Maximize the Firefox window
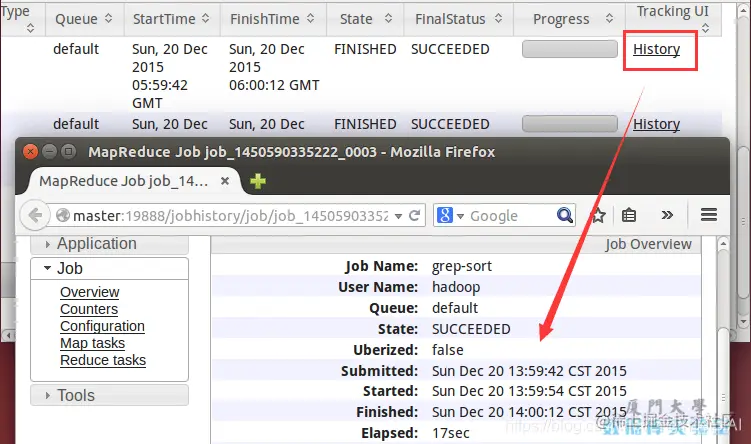This screenshot has width=751, height=444. coord(68,152)
